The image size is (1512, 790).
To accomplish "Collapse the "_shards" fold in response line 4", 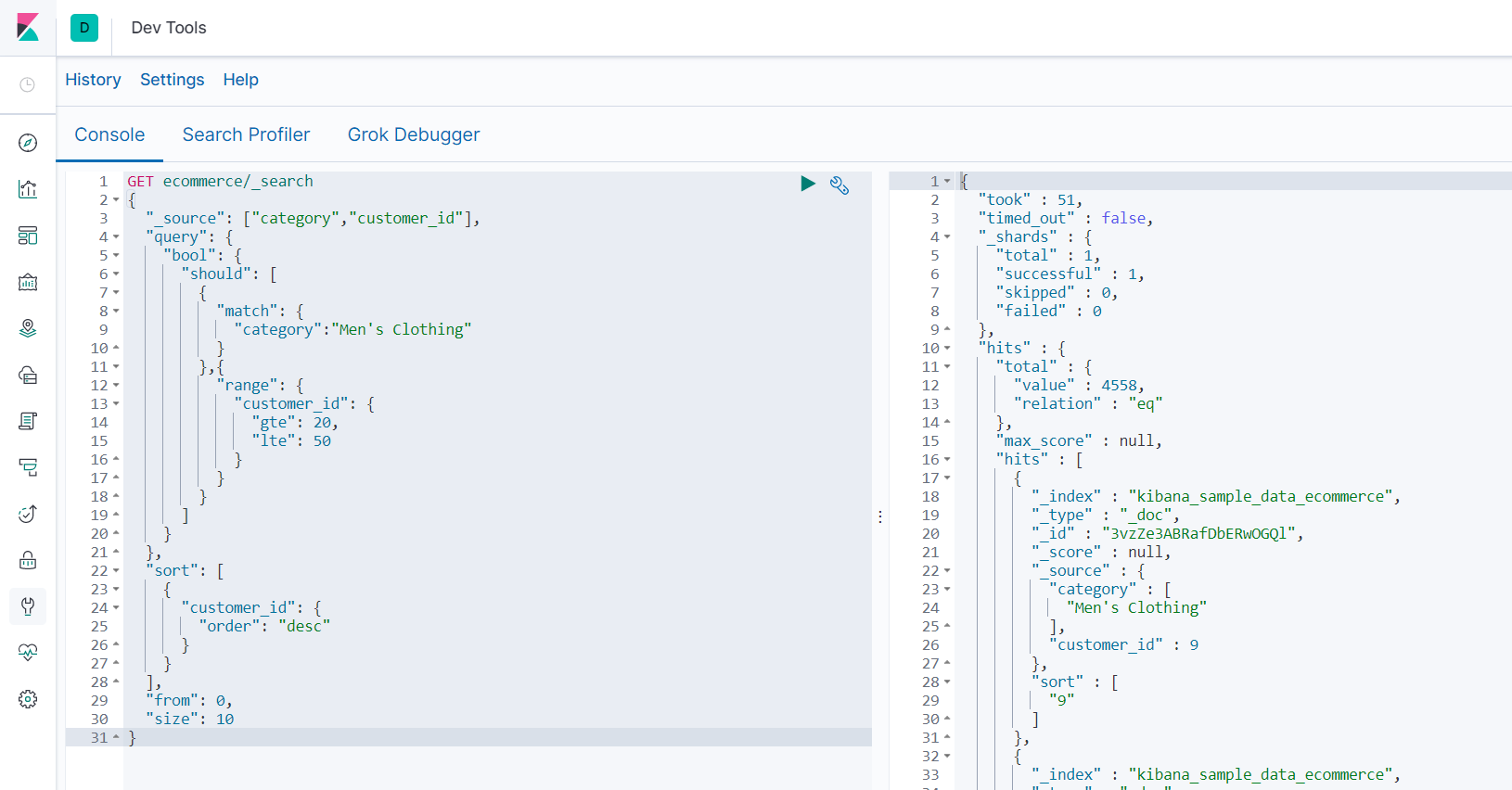I will [947, 237].
